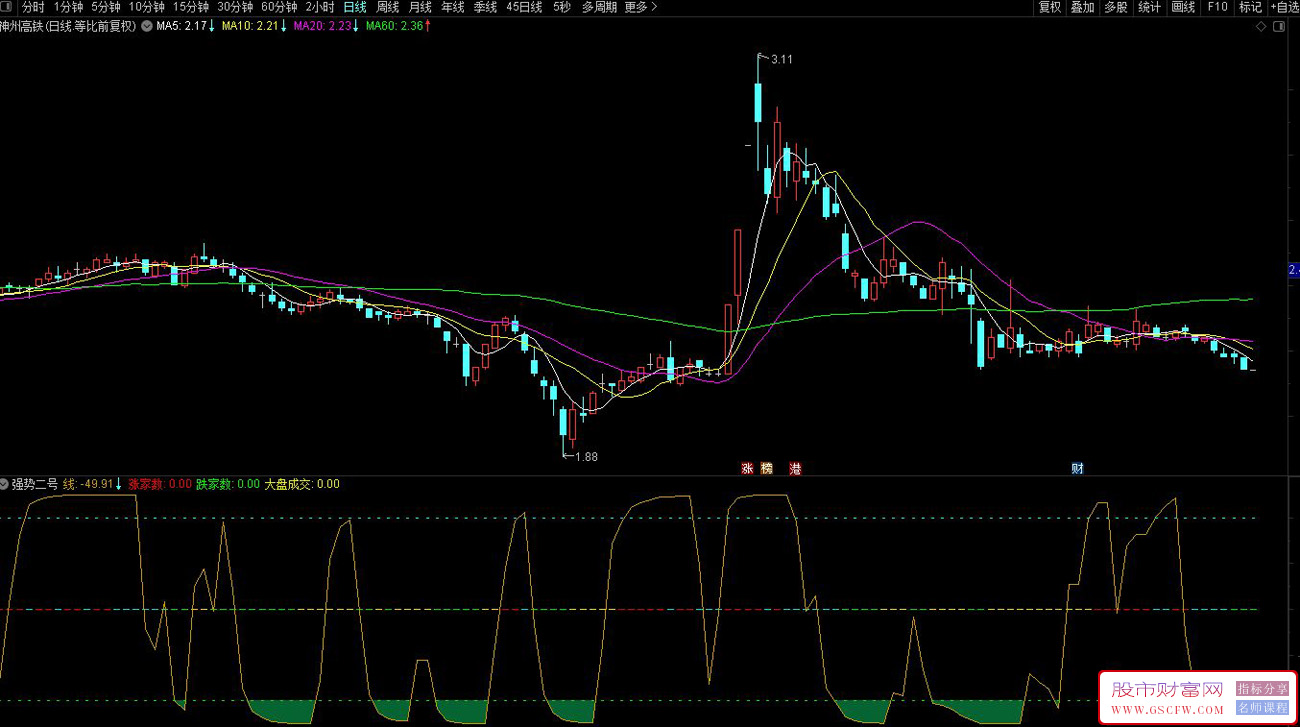Expand the 强势二号 indicator dropdown arrow
This screenshot has width=1300, height=727.
[4, 484]
